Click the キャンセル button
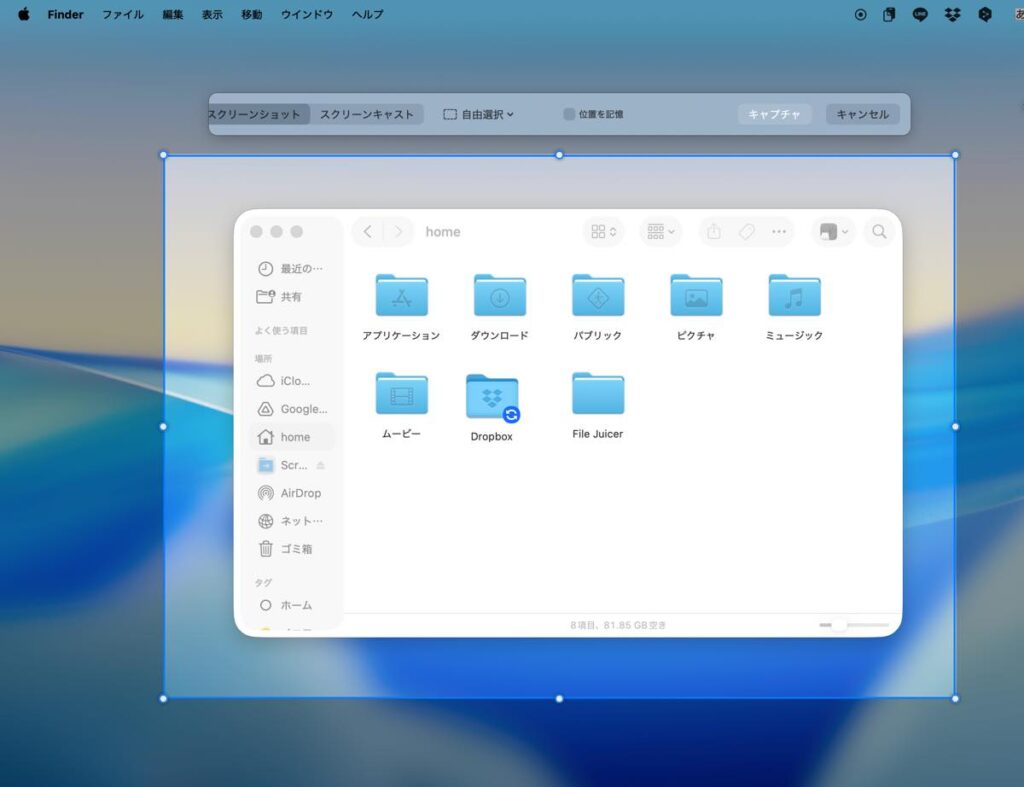This screenshot has height=787, width=1024. coord(862,114)
